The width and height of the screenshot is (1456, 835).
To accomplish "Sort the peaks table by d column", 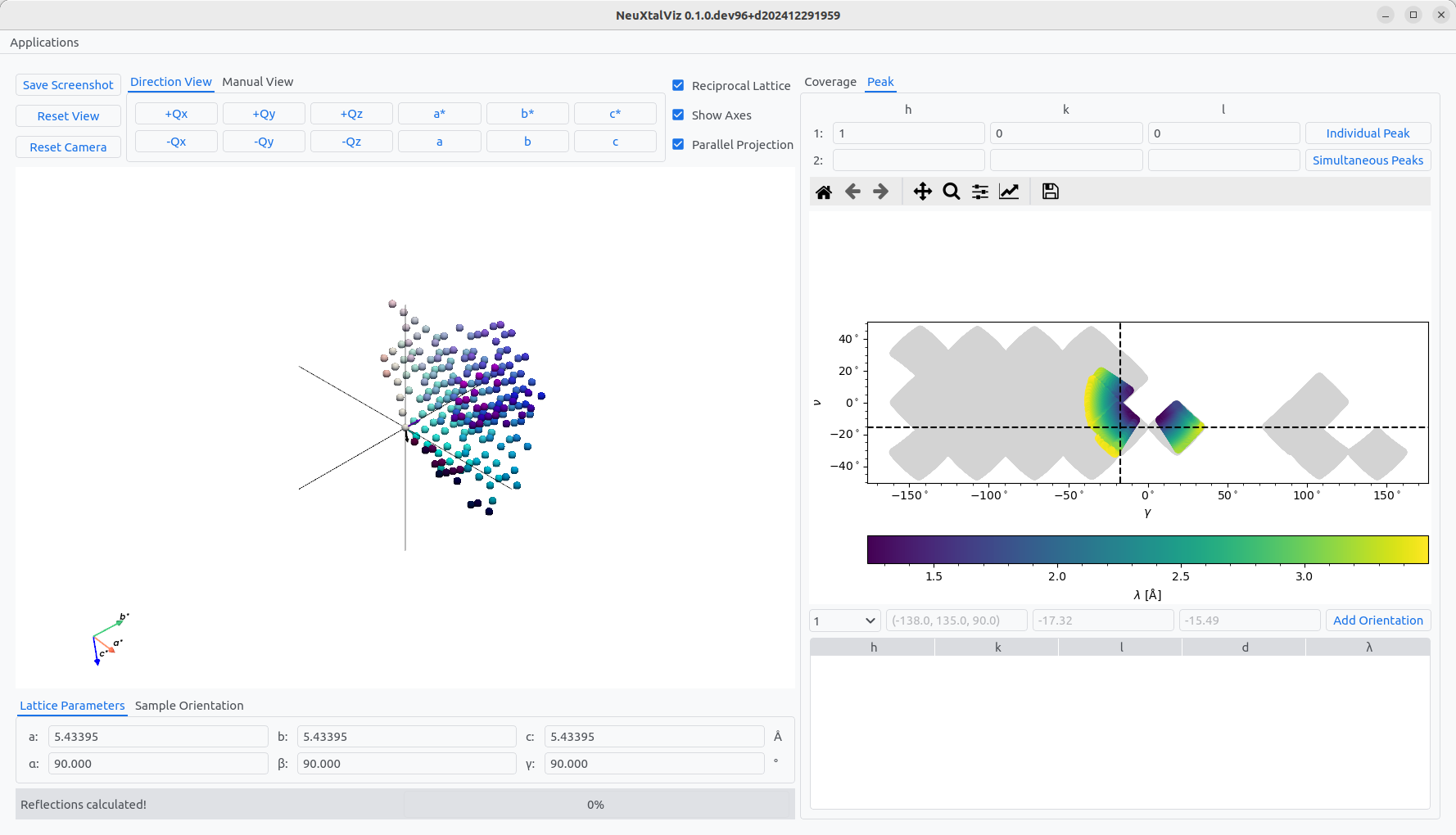I will (x=1244, y=646).
